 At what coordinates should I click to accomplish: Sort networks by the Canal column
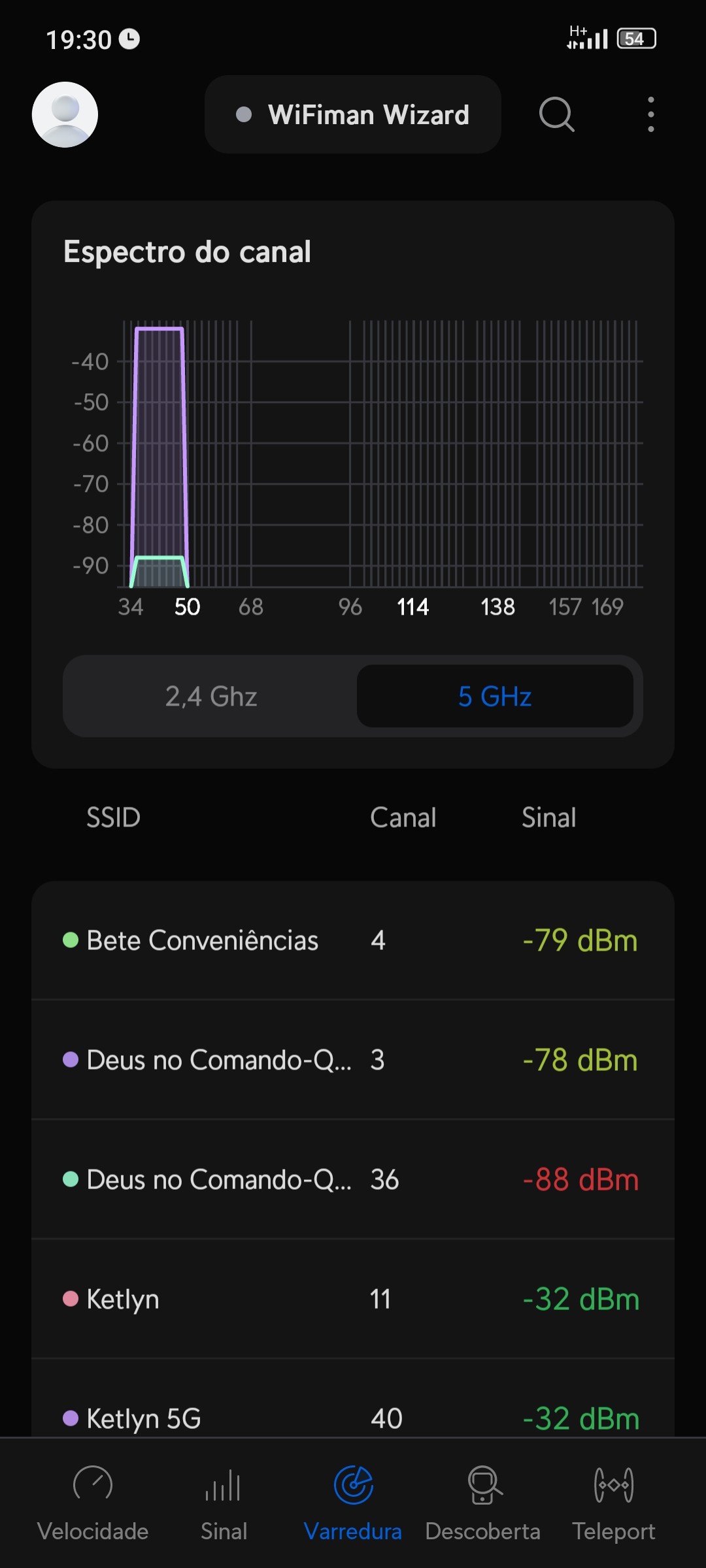click(403, 817)
